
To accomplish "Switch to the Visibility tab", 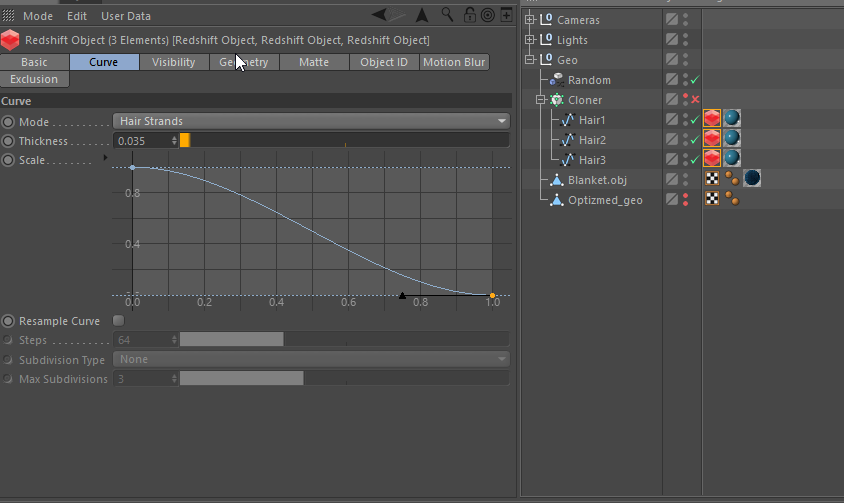I will click(x=174, y=62).
